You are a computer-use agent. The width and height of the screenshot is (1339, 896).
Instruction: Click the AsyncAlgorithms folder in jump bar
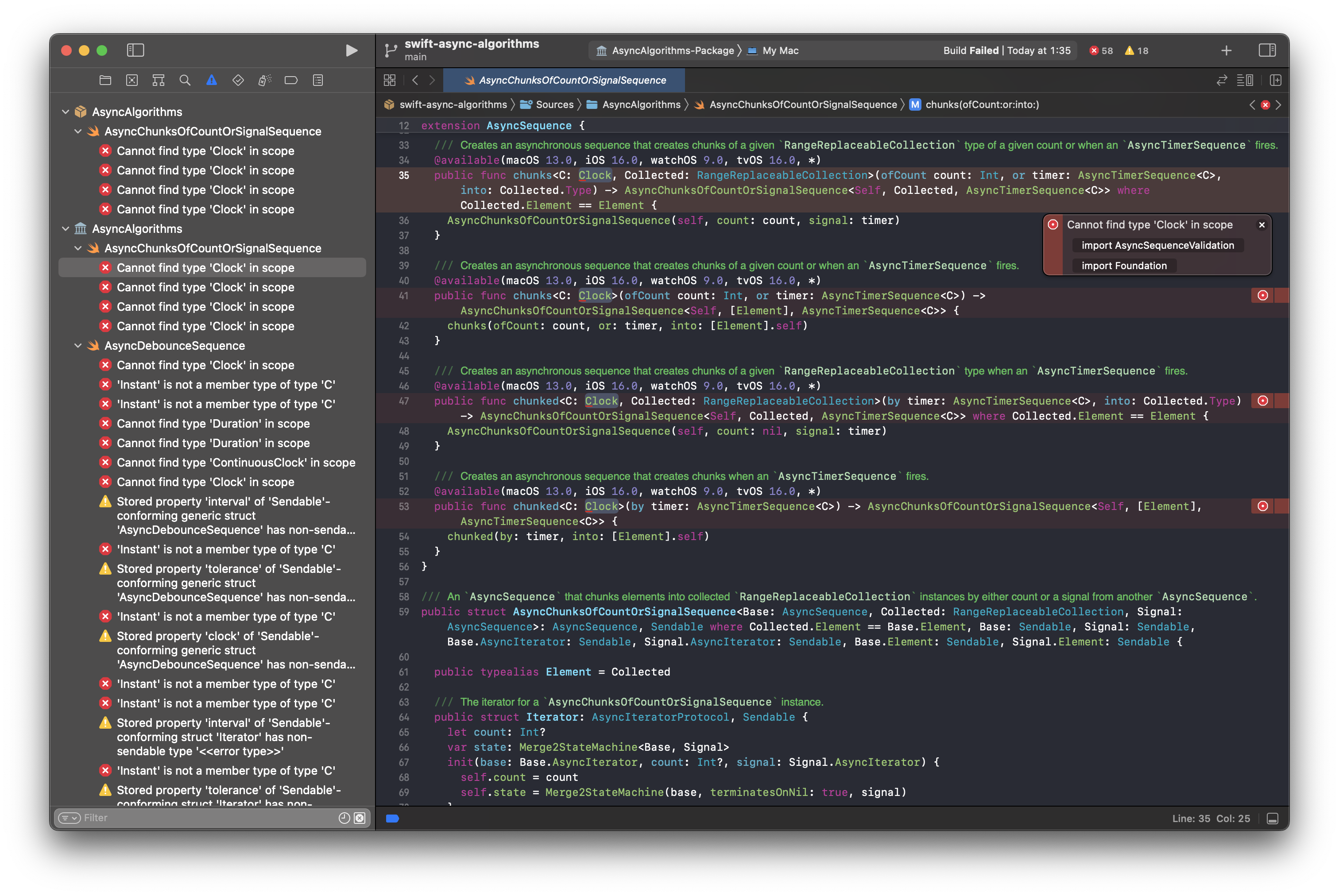tap(633, 104)
